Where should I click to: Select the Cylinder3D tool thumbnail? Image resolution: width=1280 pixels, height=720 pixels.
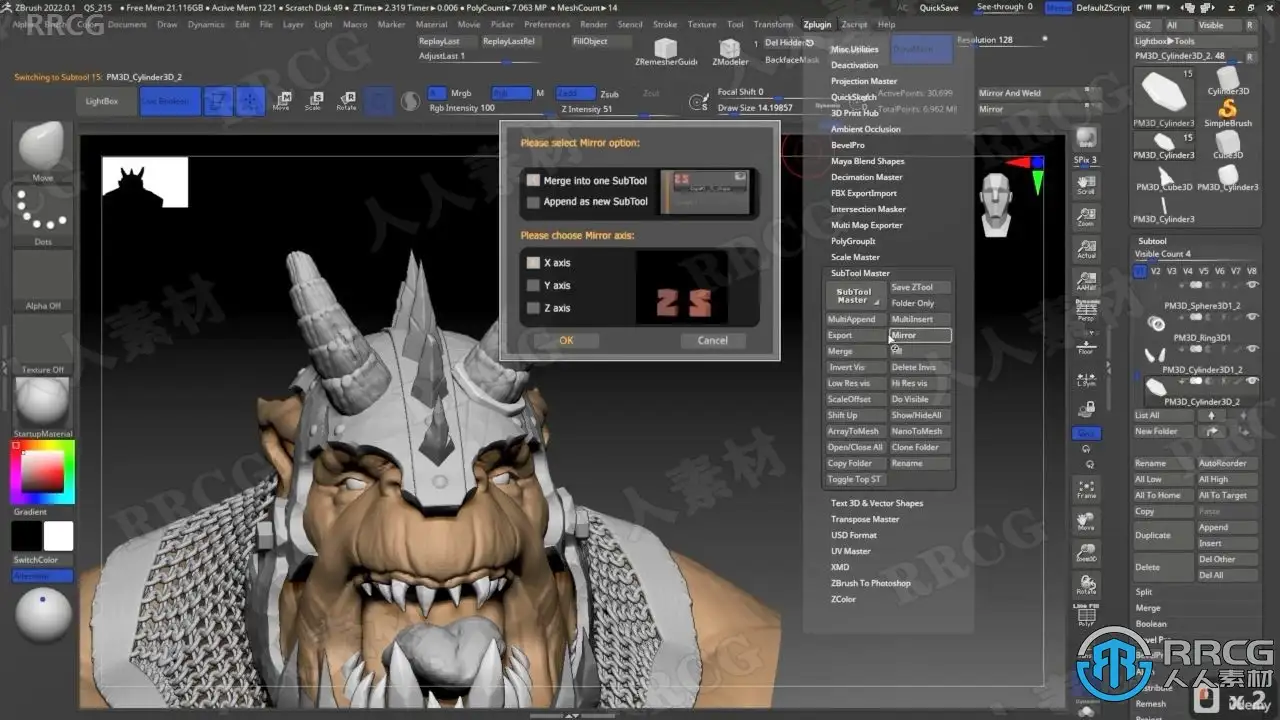1228,77
